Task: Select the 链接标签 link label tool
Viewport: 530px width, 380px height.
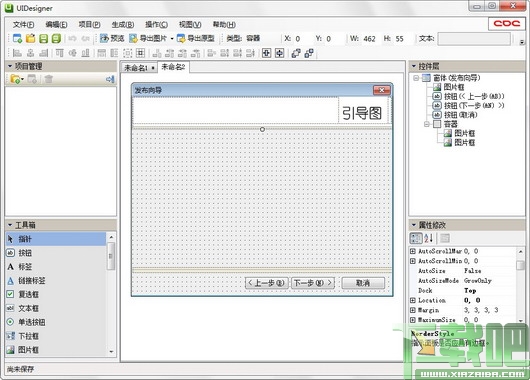Action: point(56,281)
